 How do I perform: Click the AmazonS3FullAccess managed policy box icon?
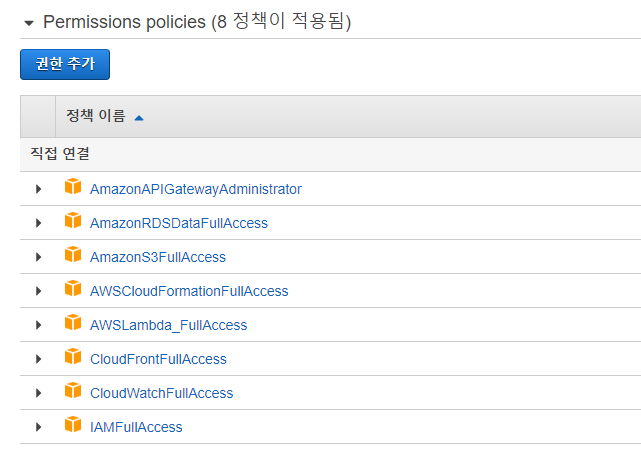(x=73, y=254)
